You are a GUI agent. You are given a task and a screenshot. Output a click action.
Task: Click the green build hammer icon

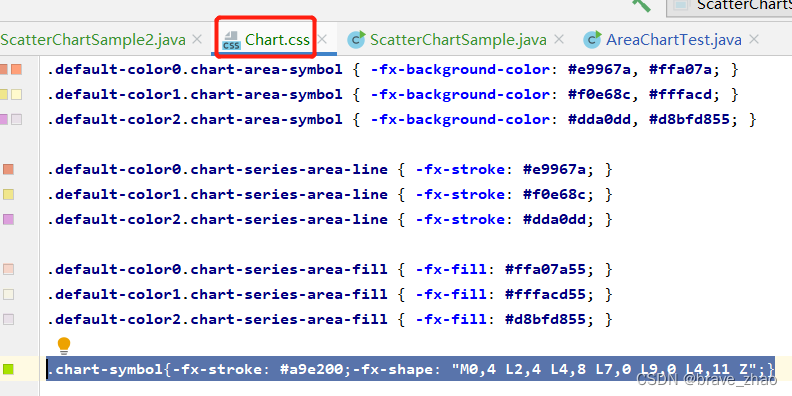[x=641, y=4]
